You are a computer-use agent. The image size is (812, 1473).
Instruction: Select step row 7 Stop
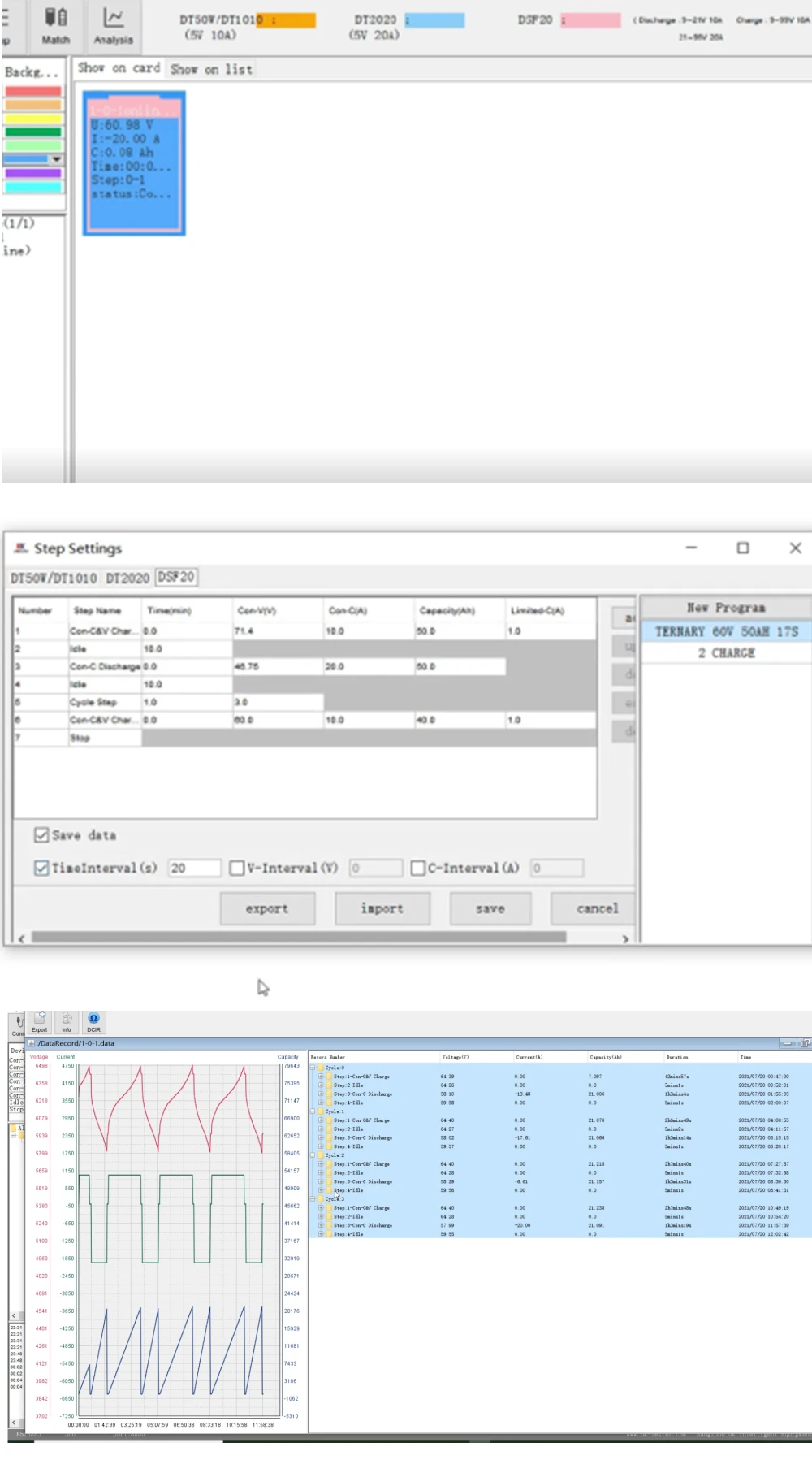304,738
